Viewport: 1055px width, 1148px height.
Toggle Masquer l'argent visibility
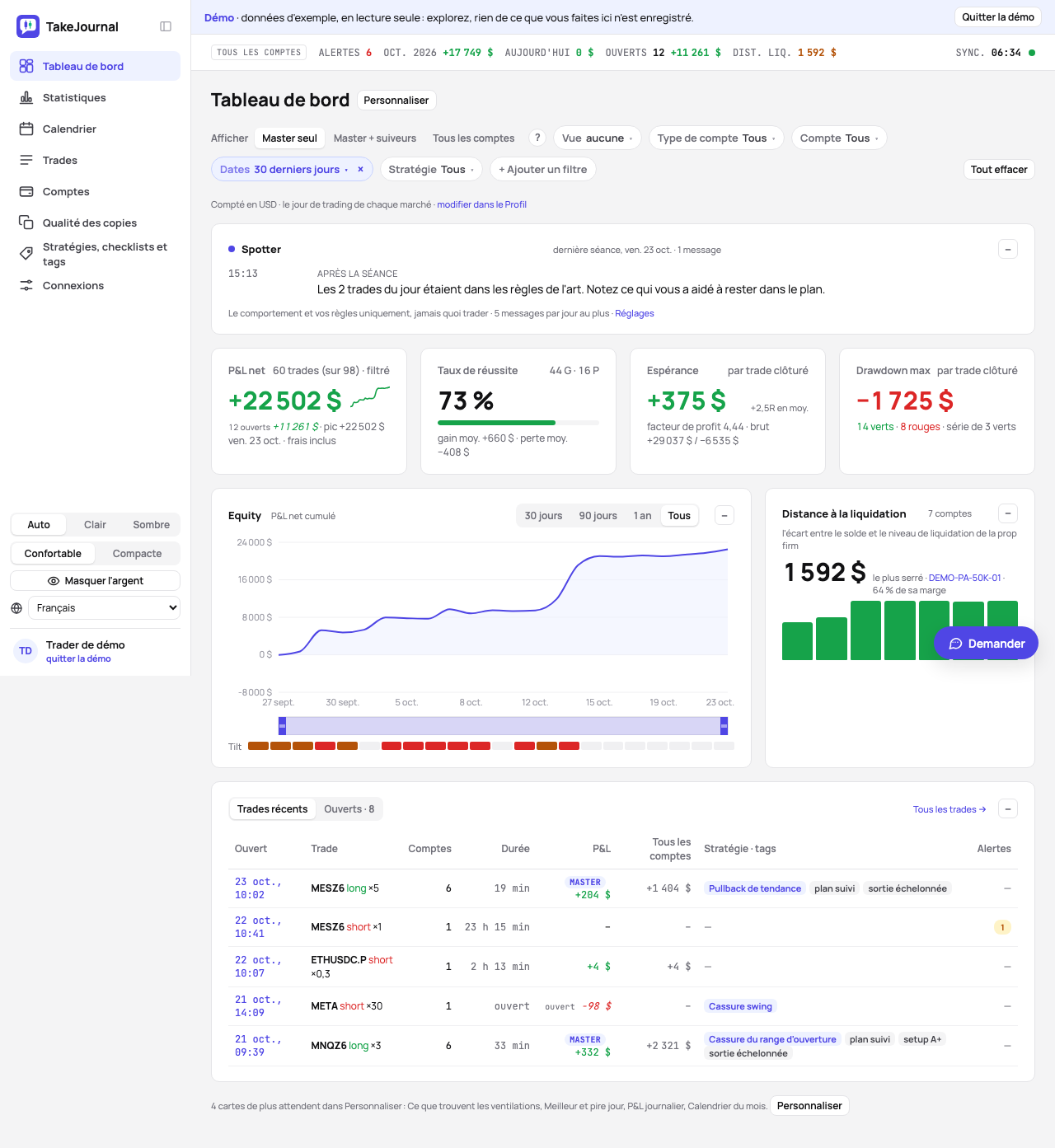(x=95, y=581)
